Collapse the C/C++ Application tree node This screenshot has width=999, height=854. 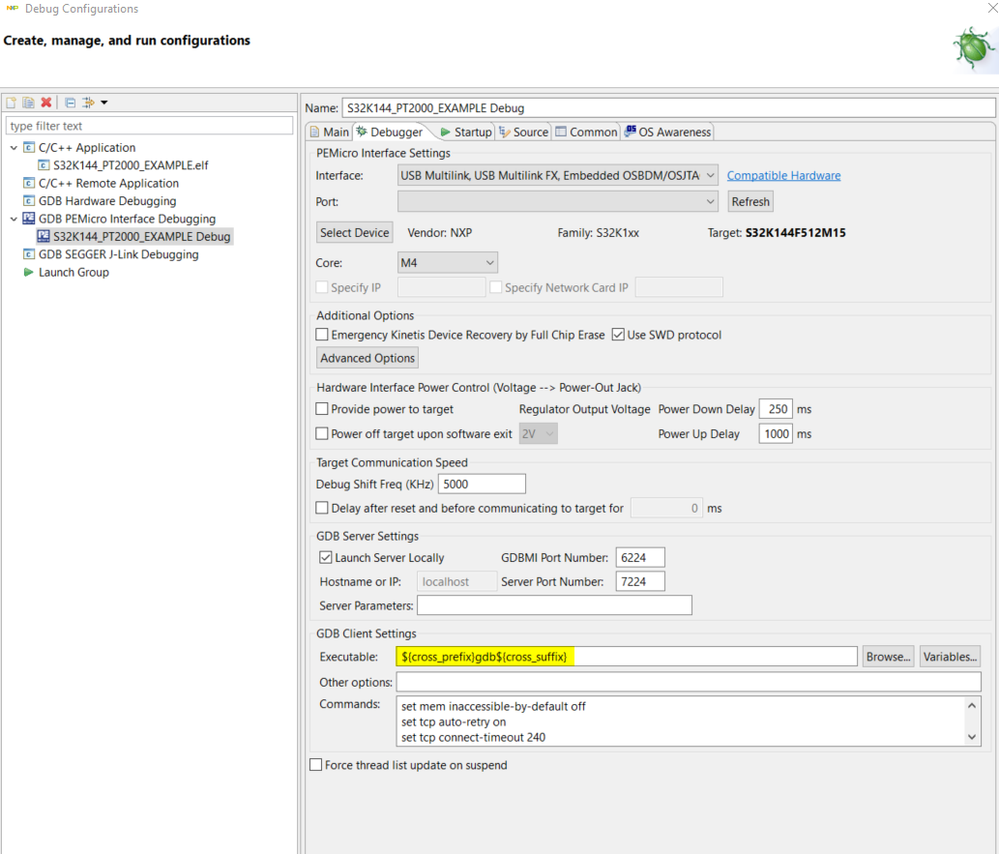coord(13,148)
